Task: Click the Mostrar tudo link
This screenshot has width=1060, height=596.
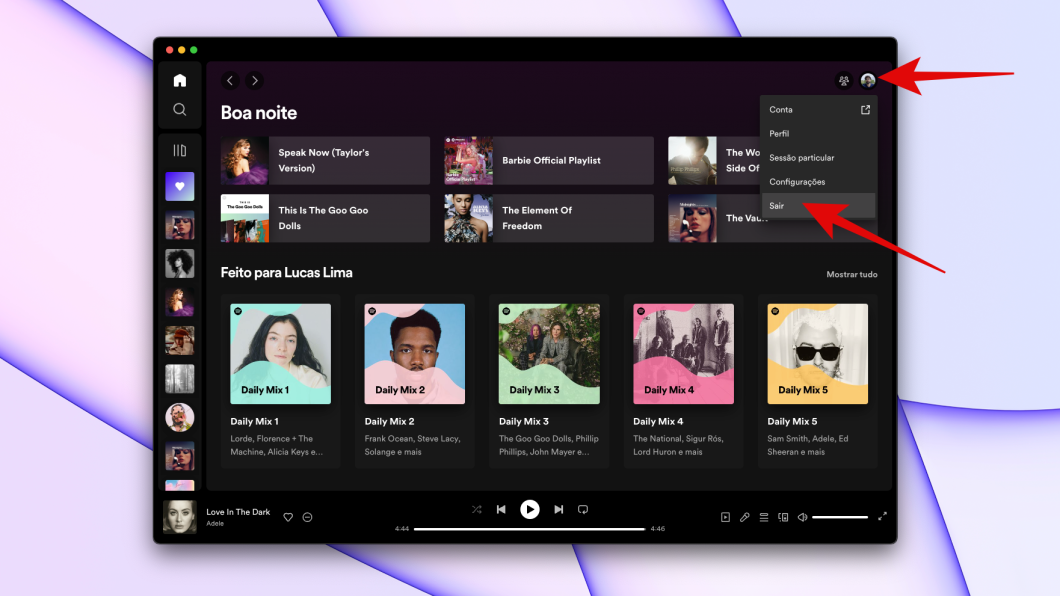Action: (x=852, y=274)
